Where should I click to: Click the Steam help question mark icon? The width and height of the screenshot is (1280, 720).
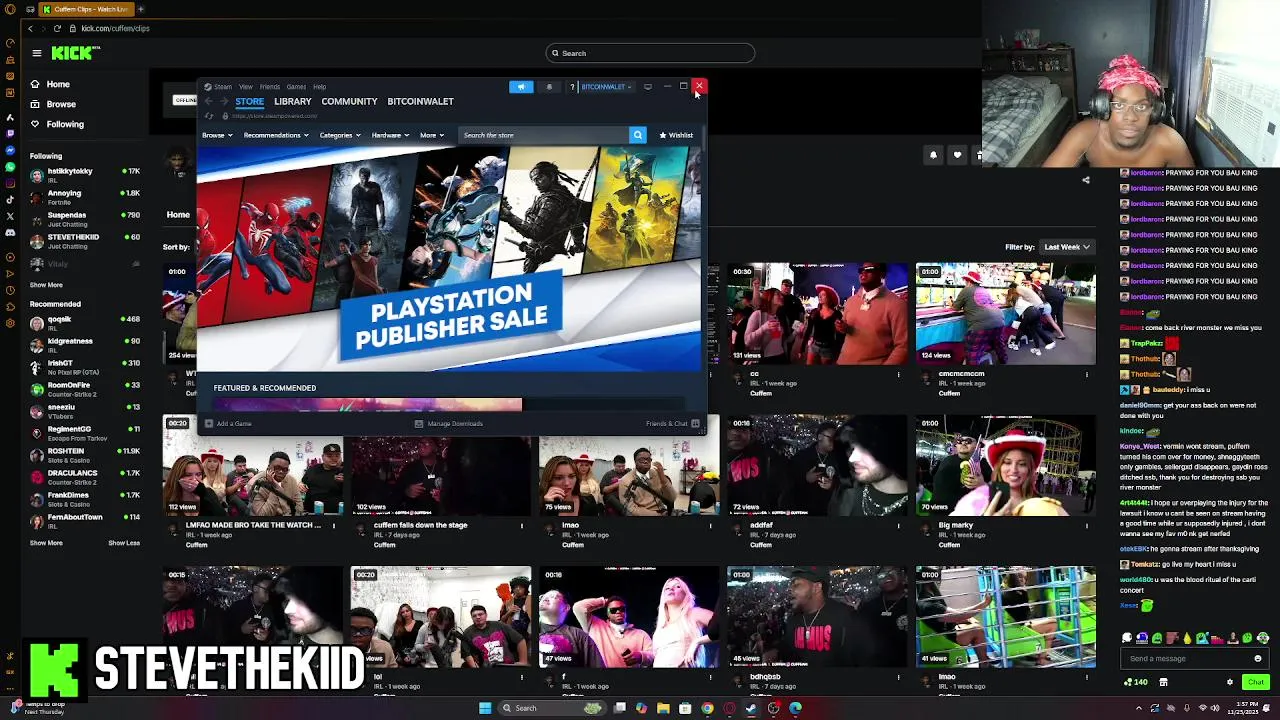click(572, 87)
